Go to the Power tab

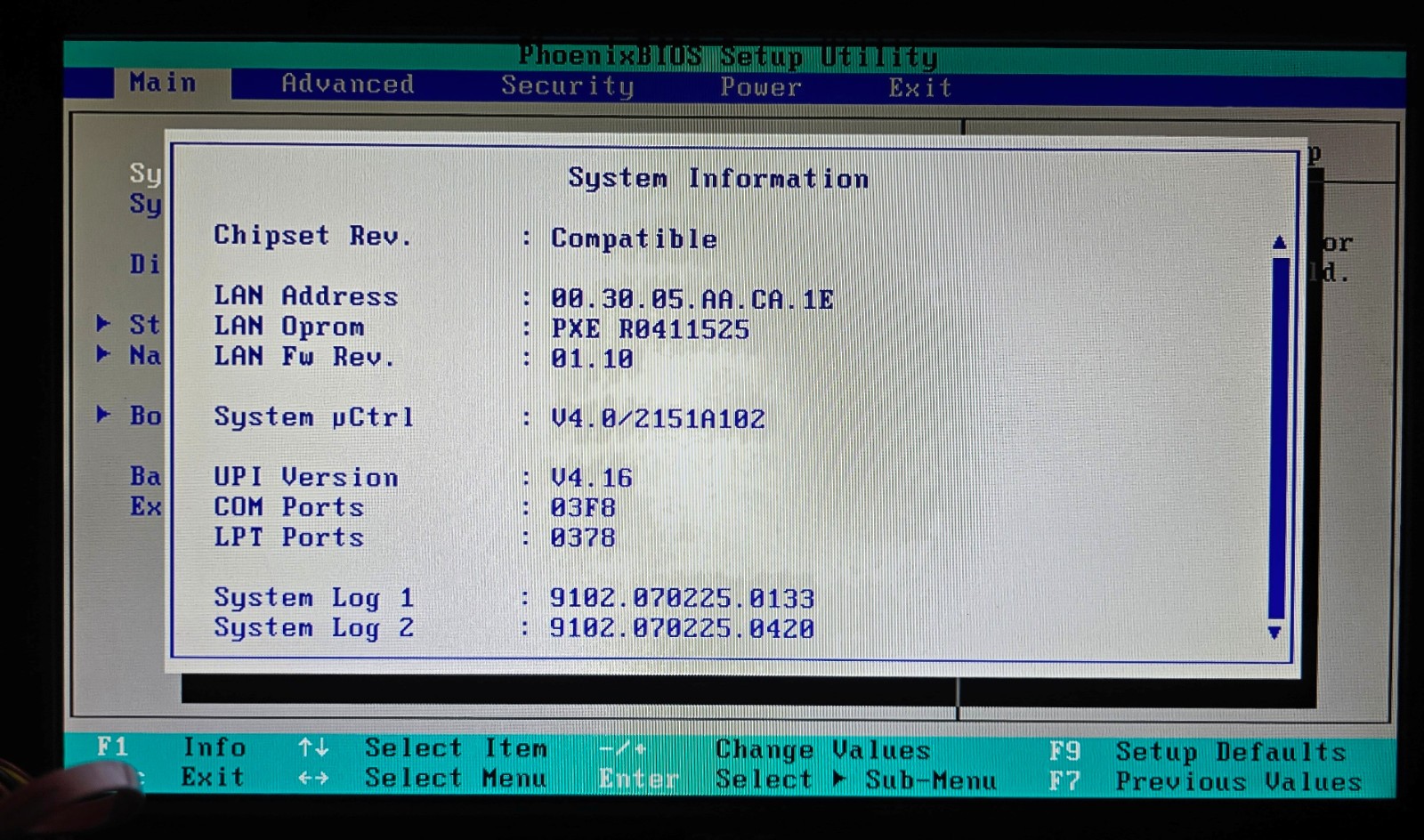761,86
